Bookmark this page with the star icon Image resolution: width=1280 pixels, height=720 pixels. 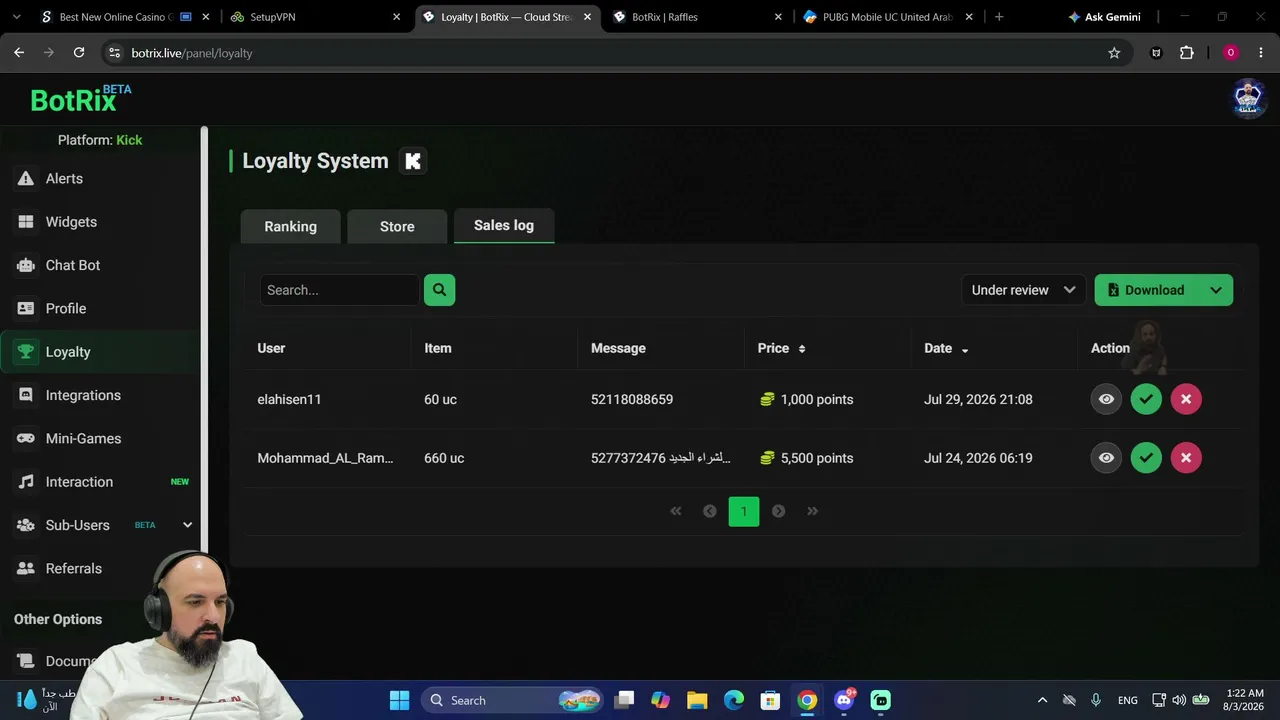pyautogui.click(x=1114, y=53)
